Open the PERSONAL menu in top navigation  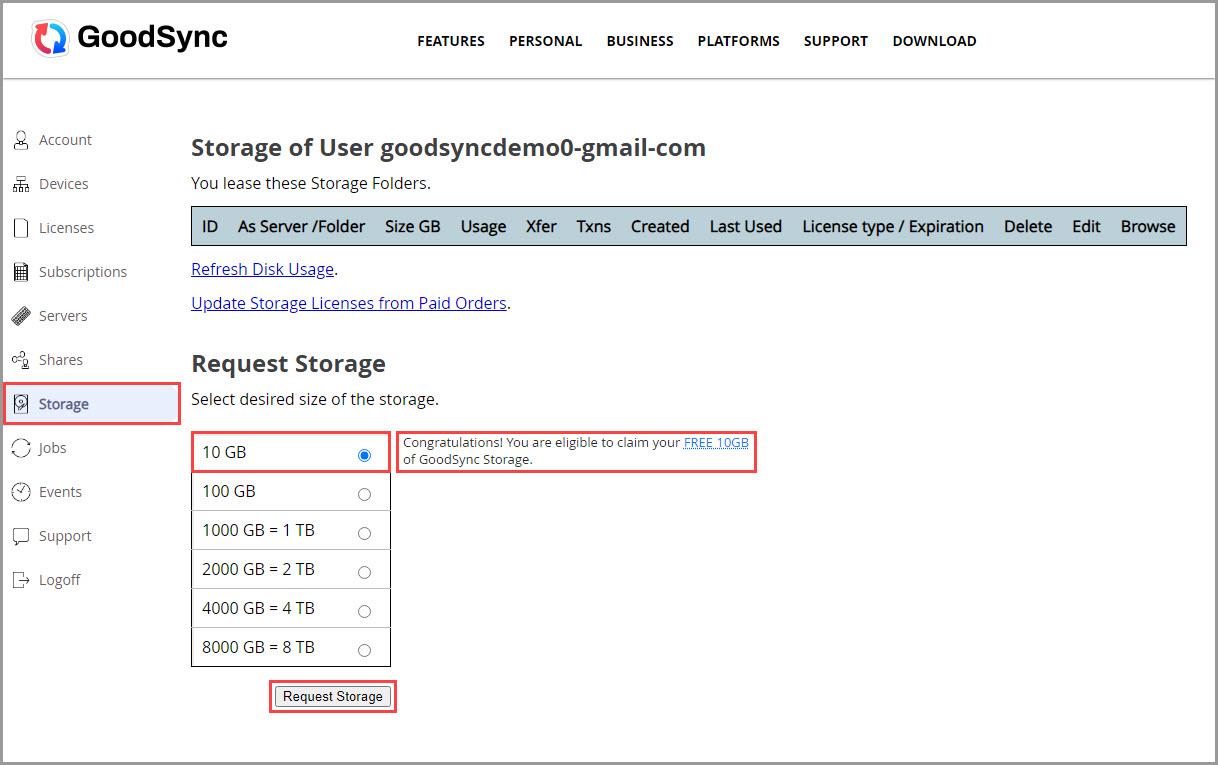(x=545, y=41)
